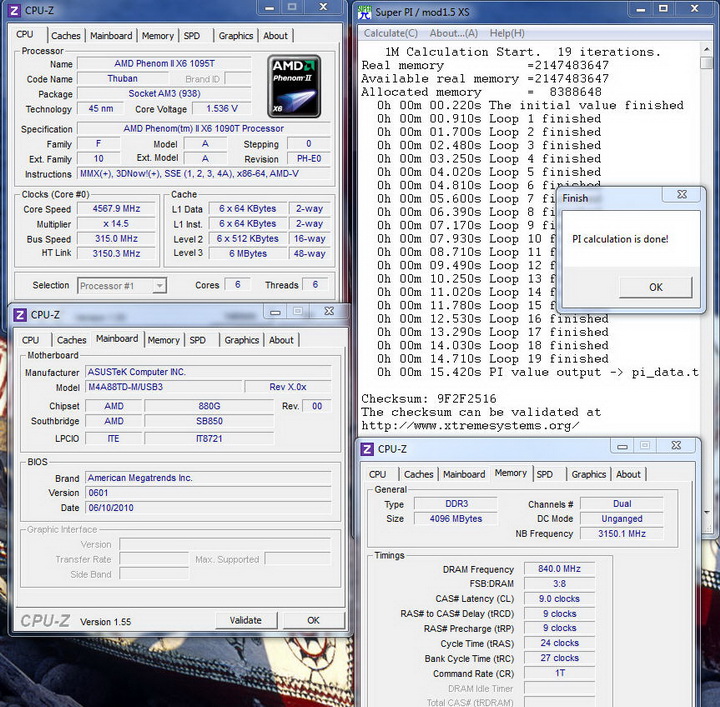Click the FSB:DRAM ratio value 3:8

[x=559, y=584]
